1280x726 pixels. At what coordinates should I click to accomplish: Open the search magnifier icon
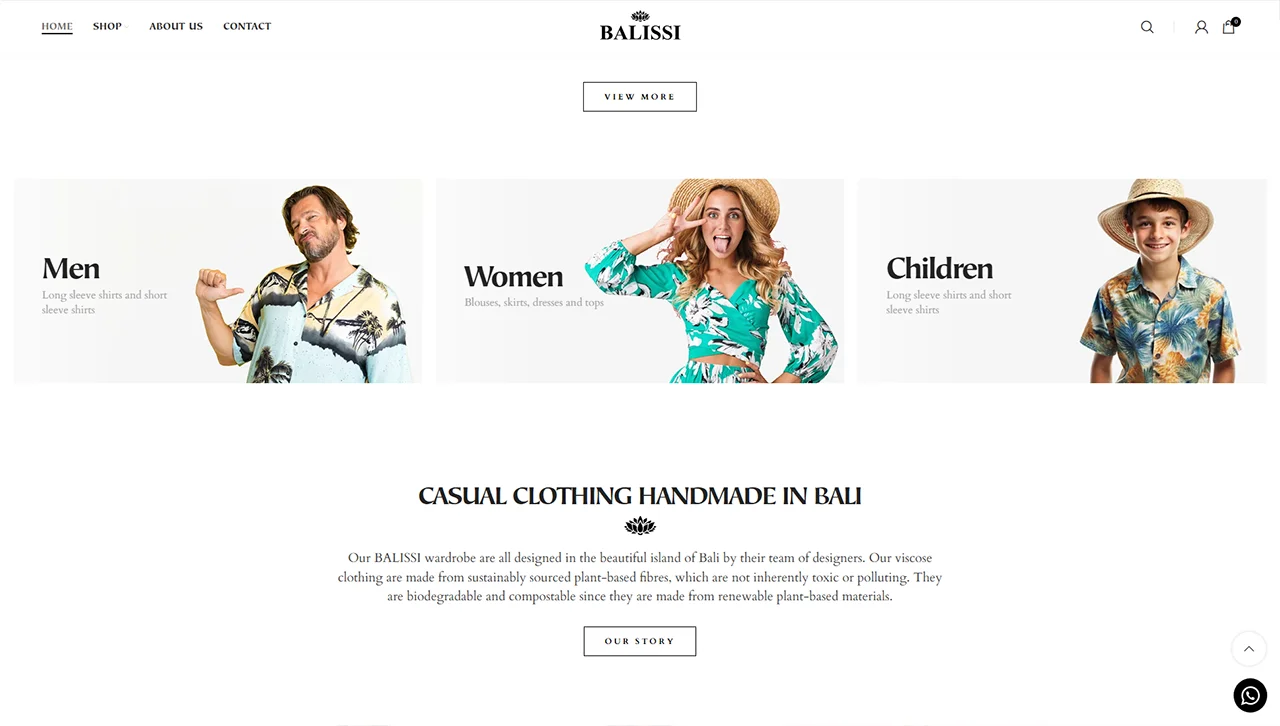coord(1147,27)
